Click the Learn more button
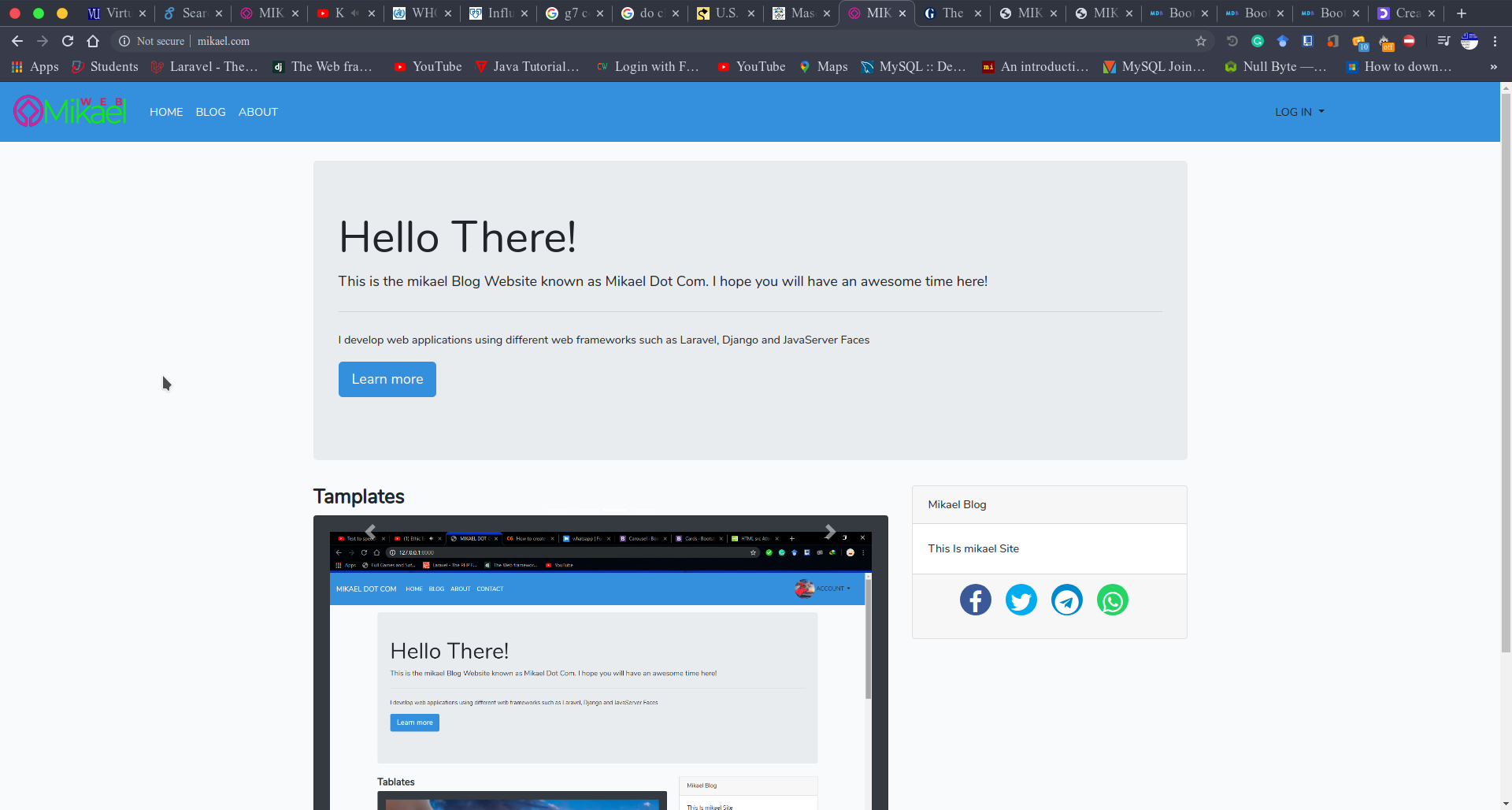The height and width of the screenshot is (810, 1512). click(x=387, y=379)
